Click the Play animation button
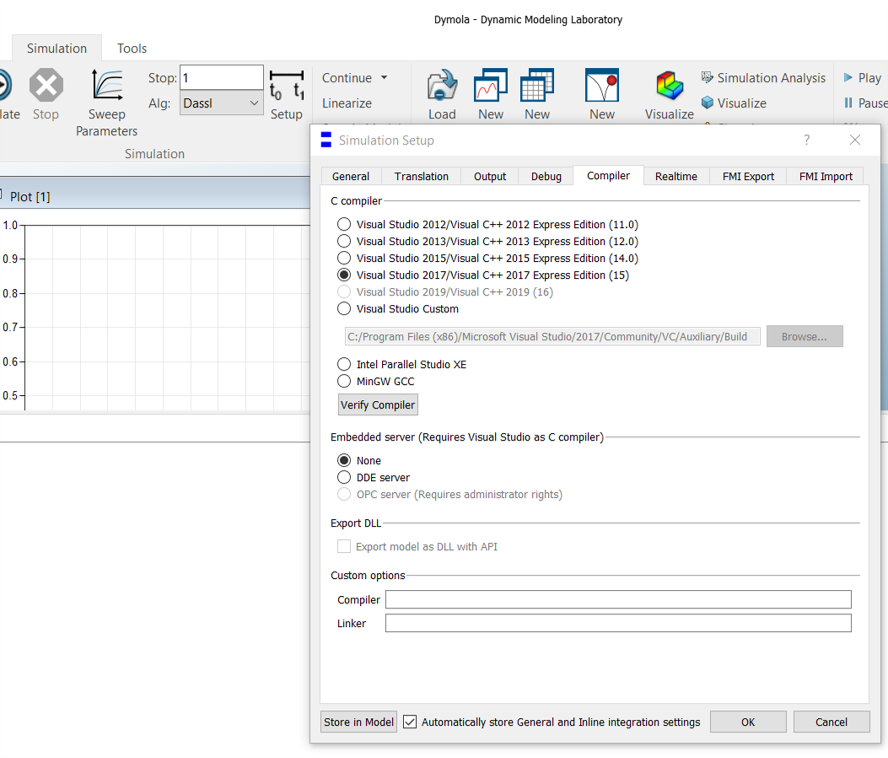888x758 pixels. [x=863, y=78]
